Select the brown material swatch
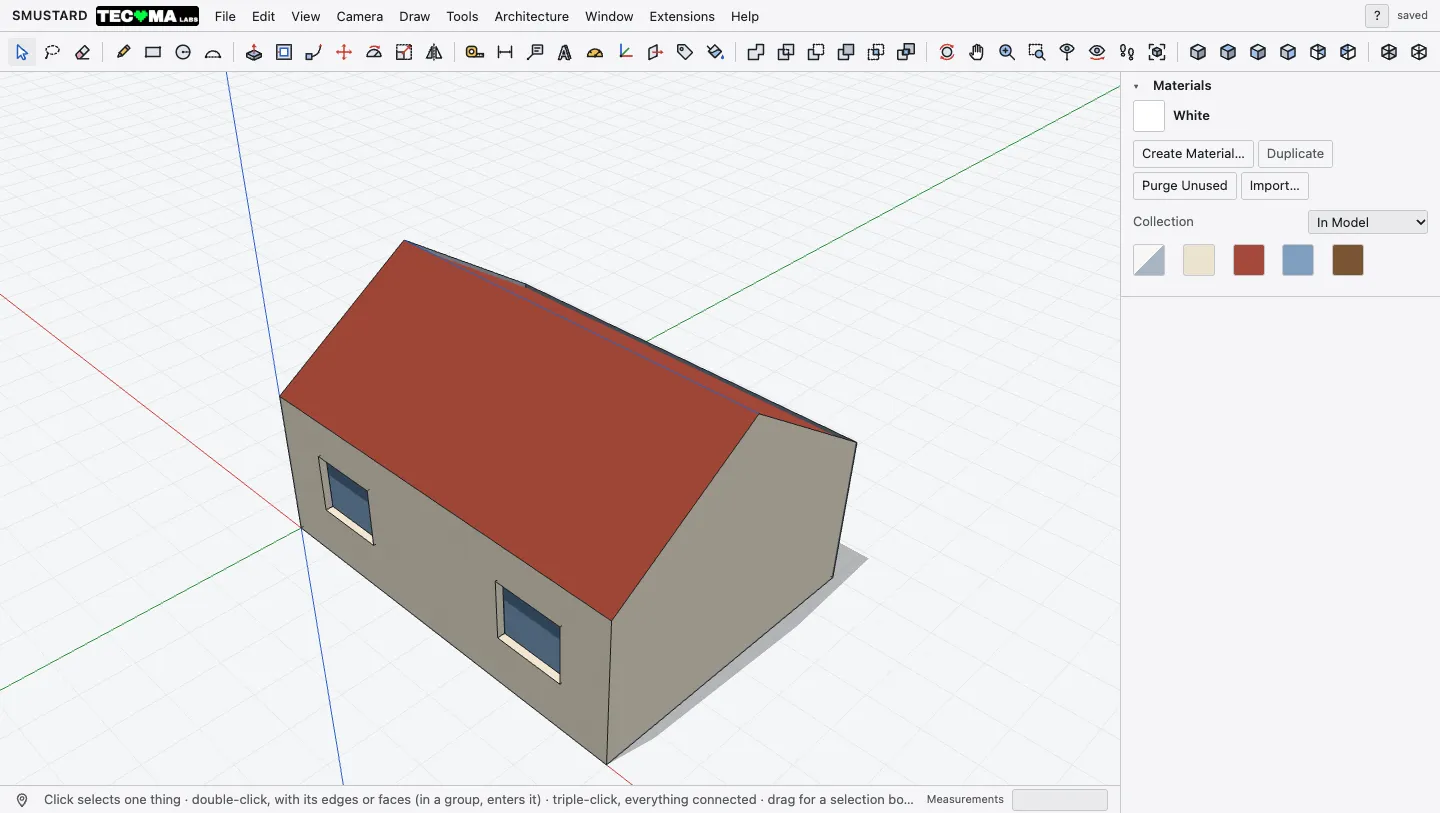 1348,260
